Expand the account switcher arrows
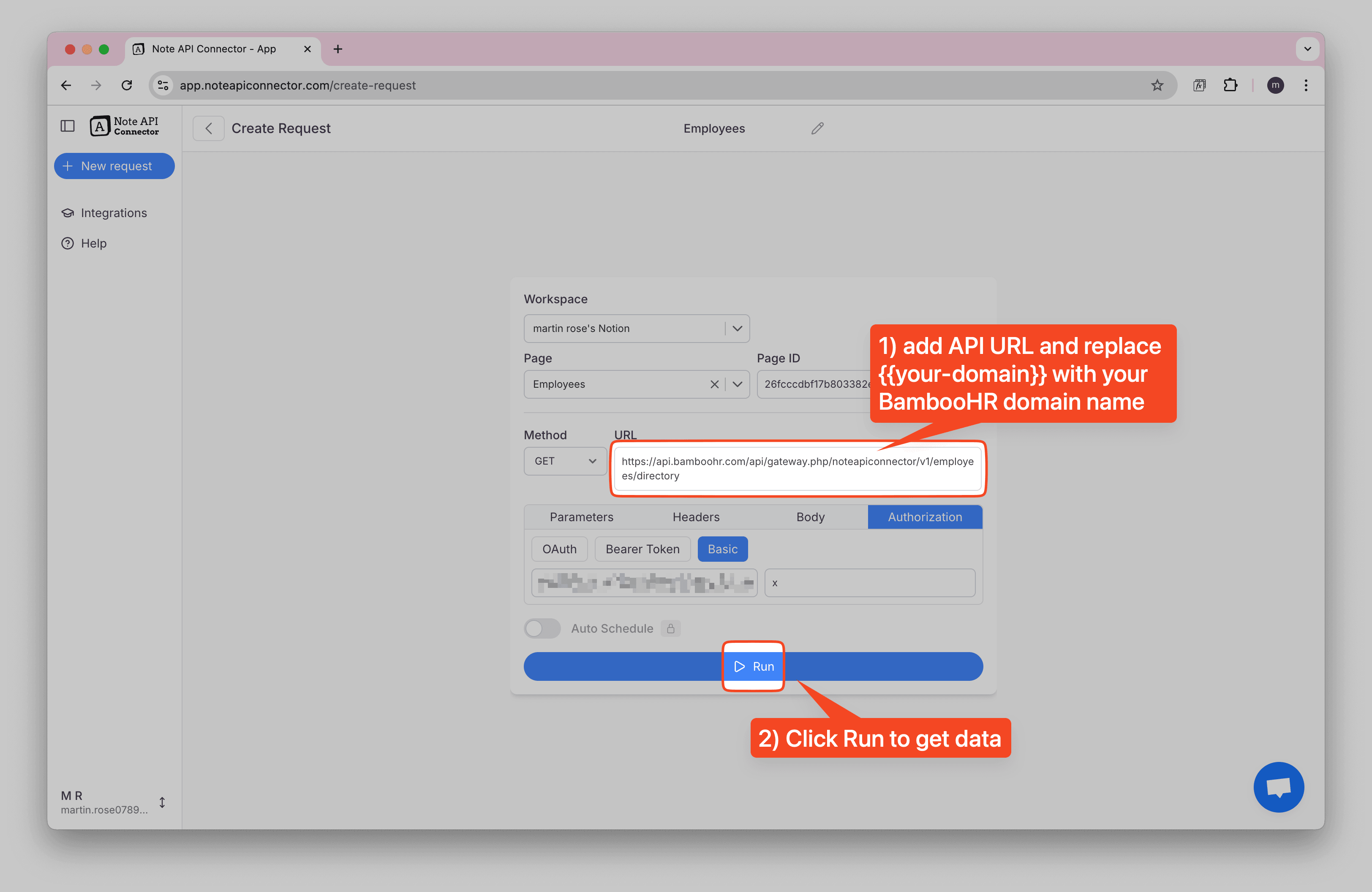This screenshot has height=892, width=1372. coord(162,802)
